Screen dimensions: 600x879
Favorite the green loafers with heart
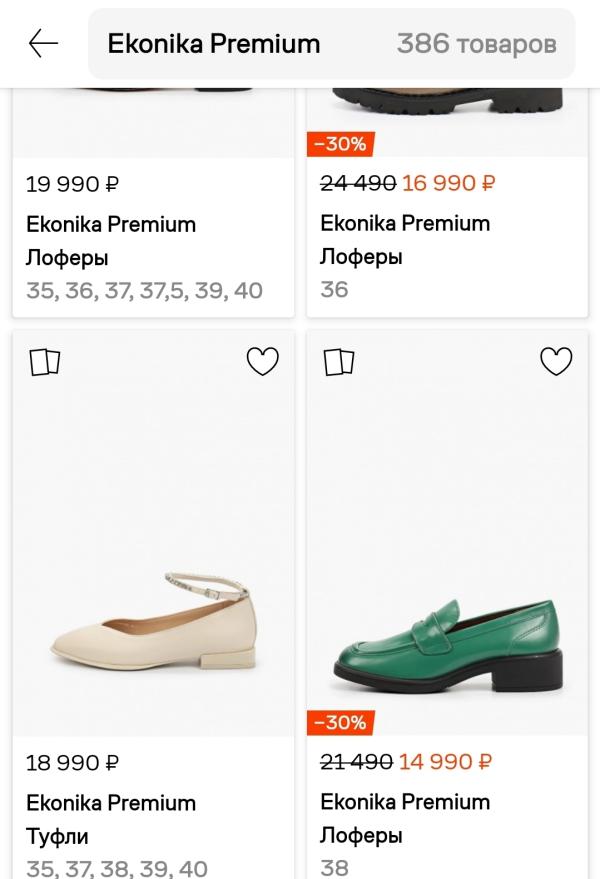click(556, 362)
